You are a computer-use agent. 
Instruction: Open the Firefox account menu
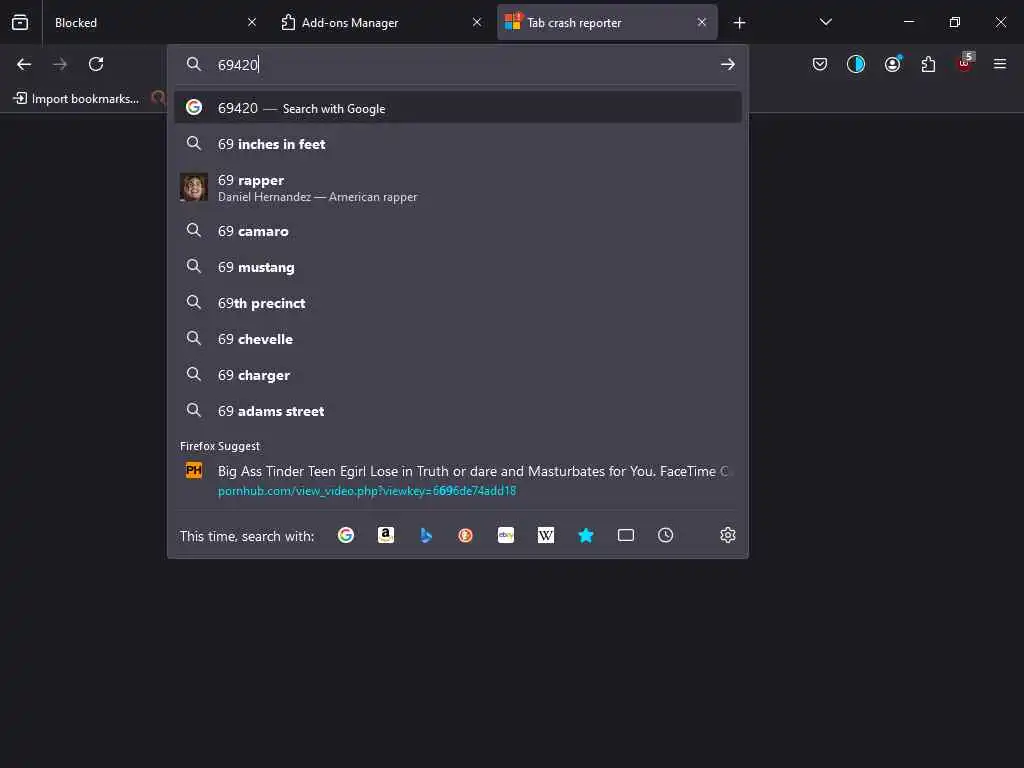893,64
